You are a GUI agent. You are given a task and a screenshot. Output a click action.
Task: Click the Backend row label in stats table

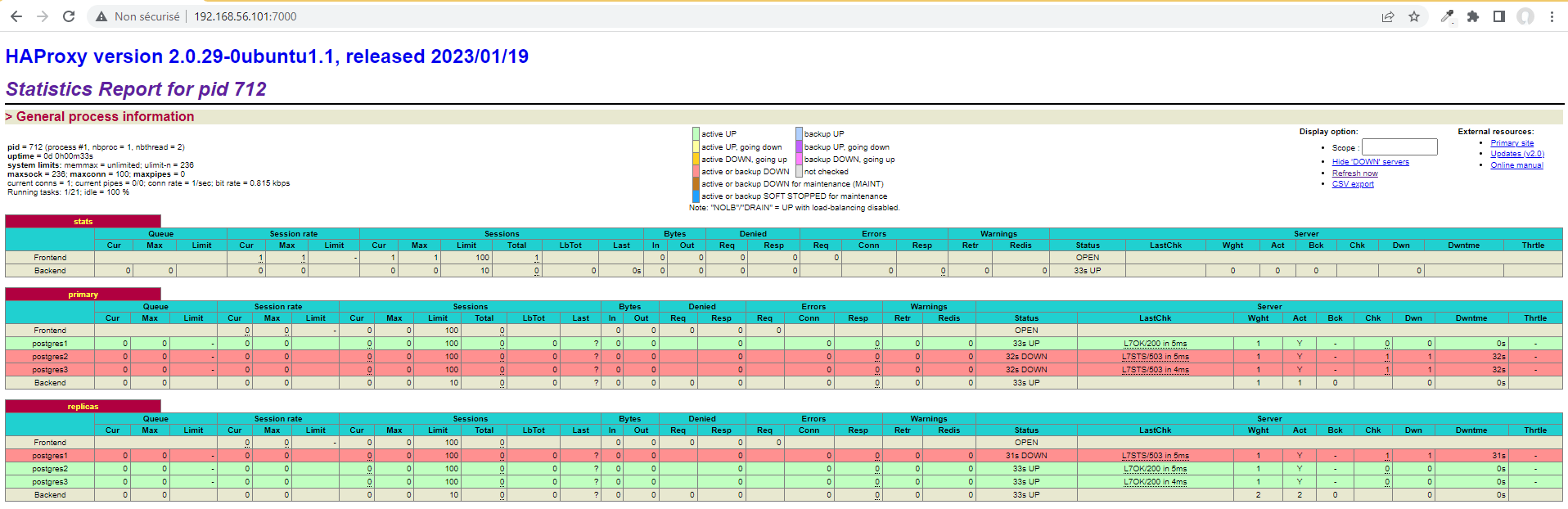(x=50, y=271)
